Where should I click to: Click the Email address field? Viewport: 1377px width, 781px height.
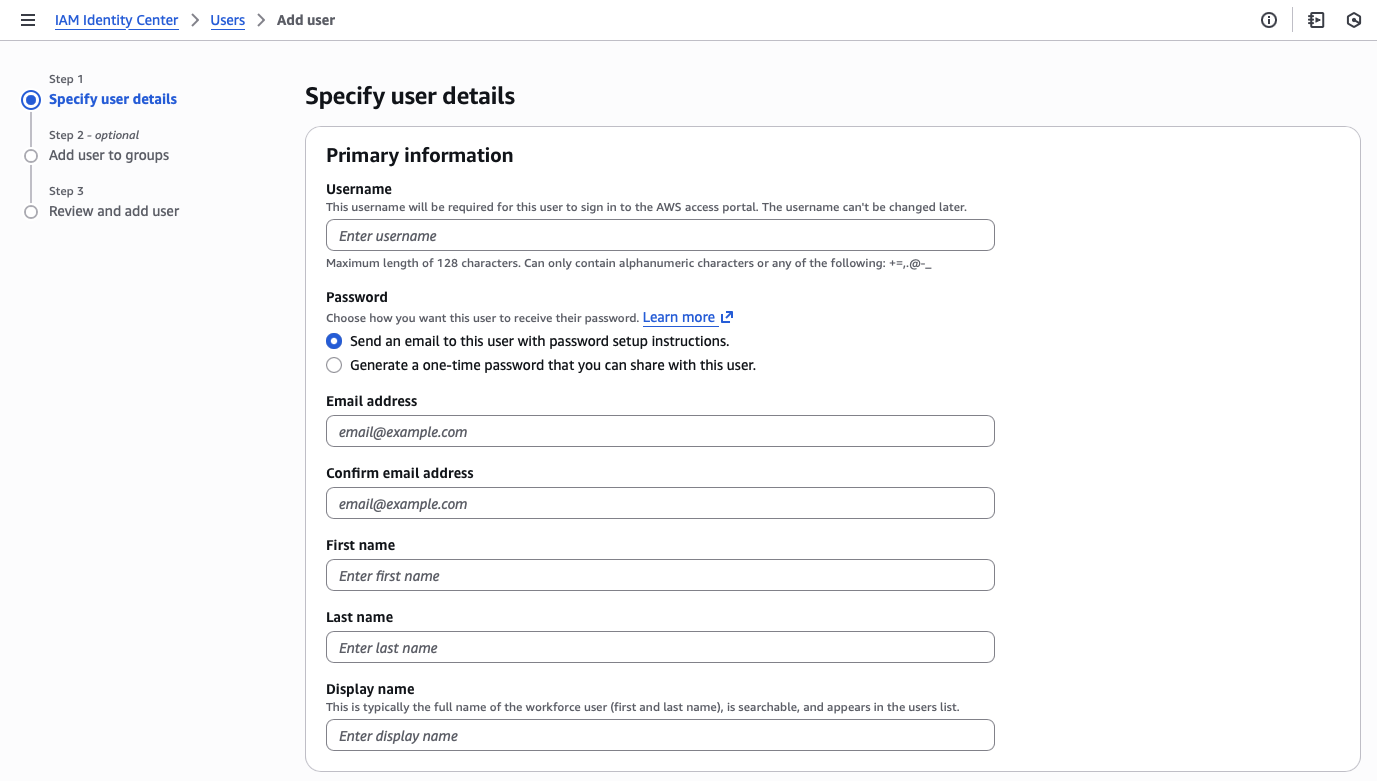659,431
